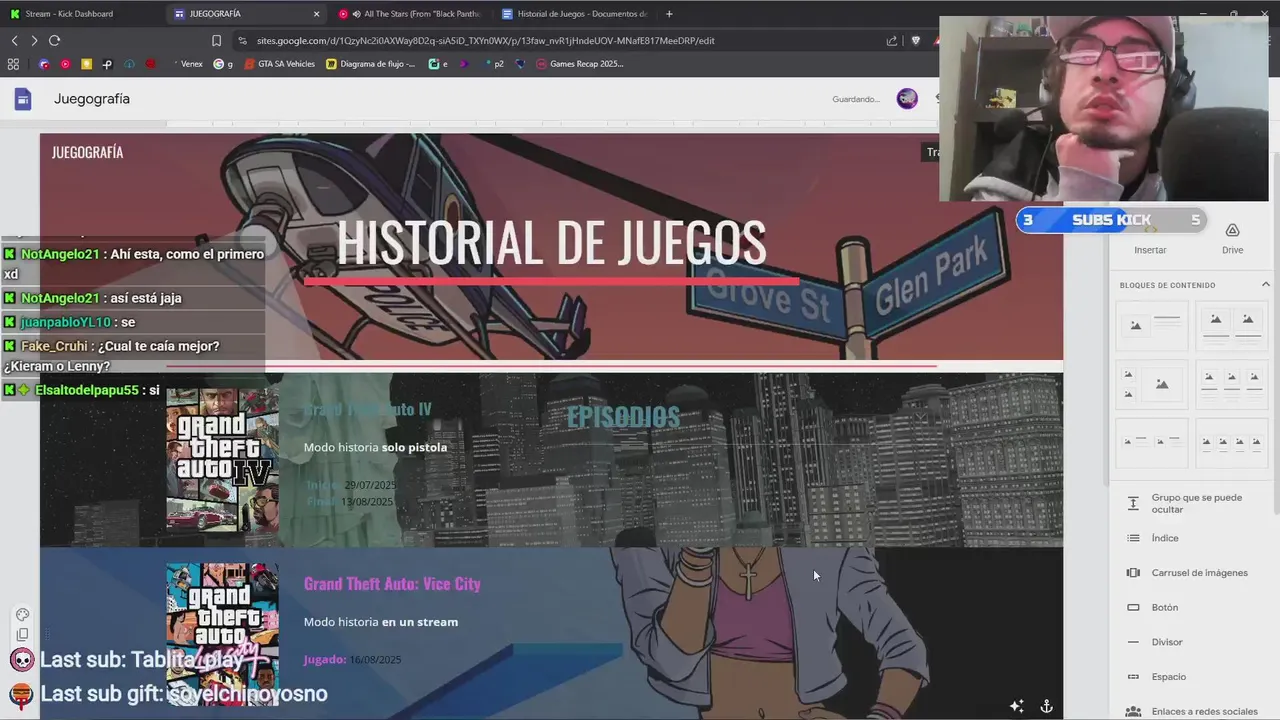1280x720 pixels.
Task: Insert the two small image-text pairs block
Action: click(x=1152, y=442)
